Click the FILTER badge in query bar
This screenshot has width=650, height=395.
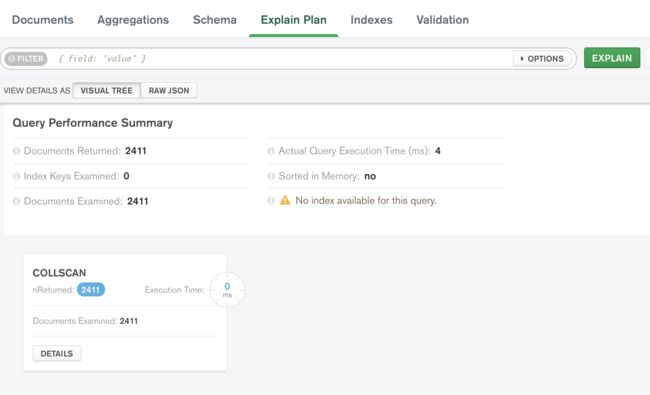pos(26,59)
